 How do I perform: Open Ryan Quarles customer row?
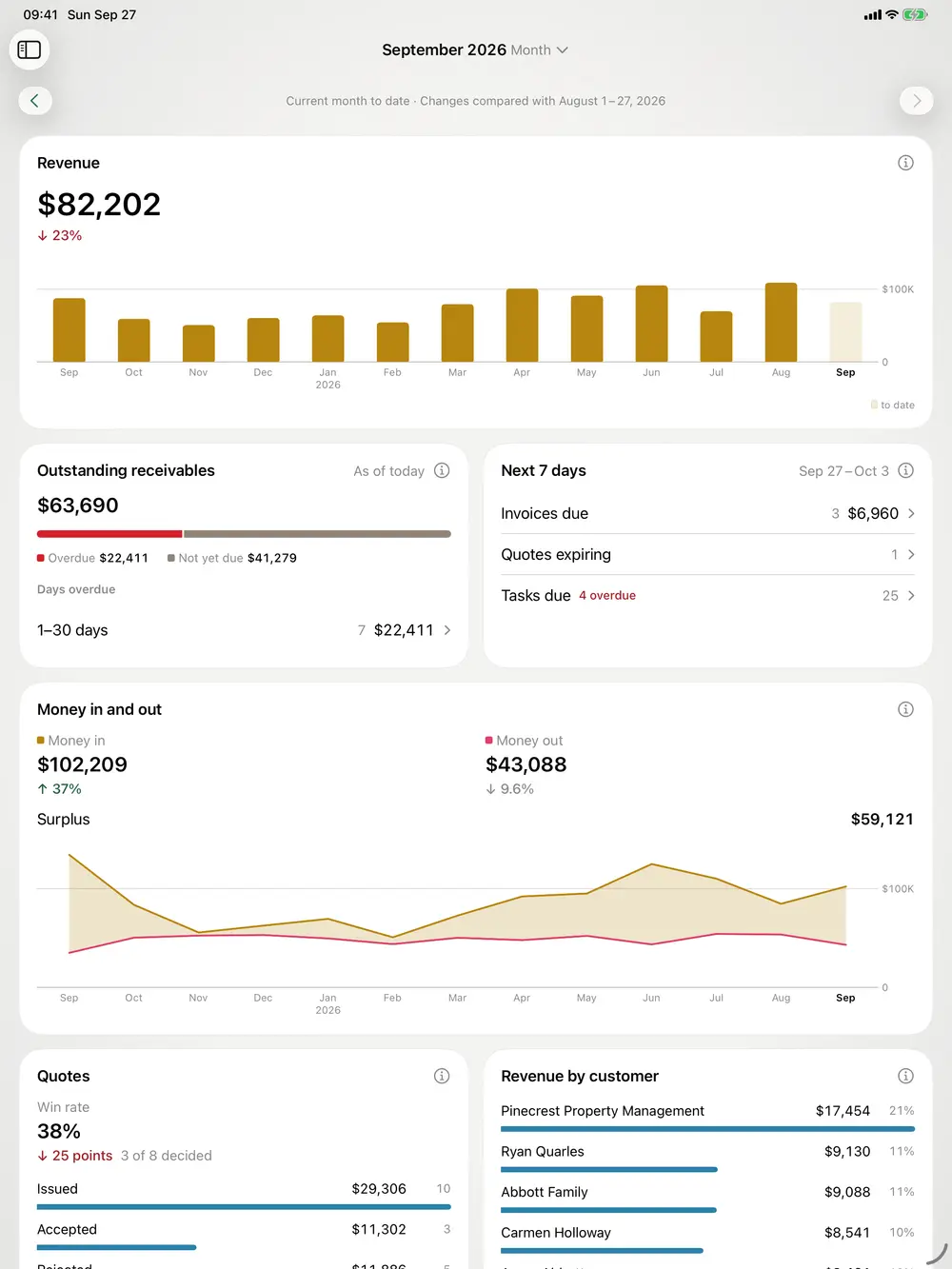[x=707, y=1159]
